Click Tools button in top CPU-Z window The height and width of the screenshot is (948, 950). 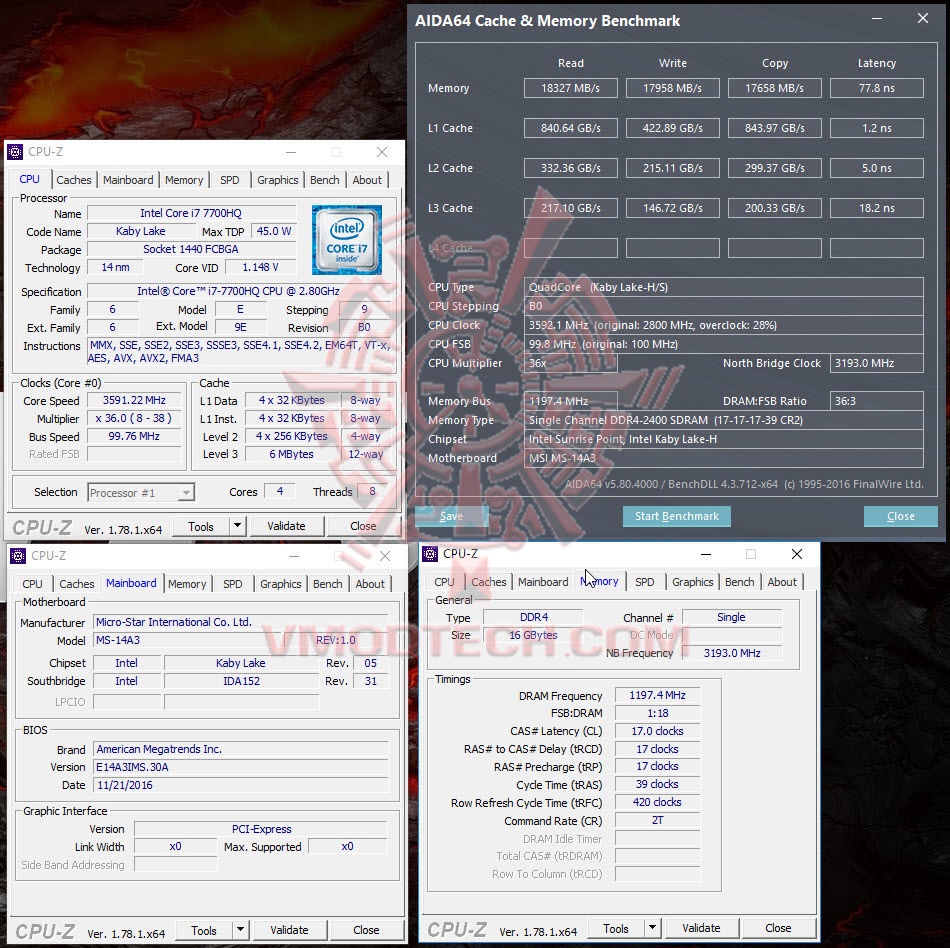click(x=201, y=526)
